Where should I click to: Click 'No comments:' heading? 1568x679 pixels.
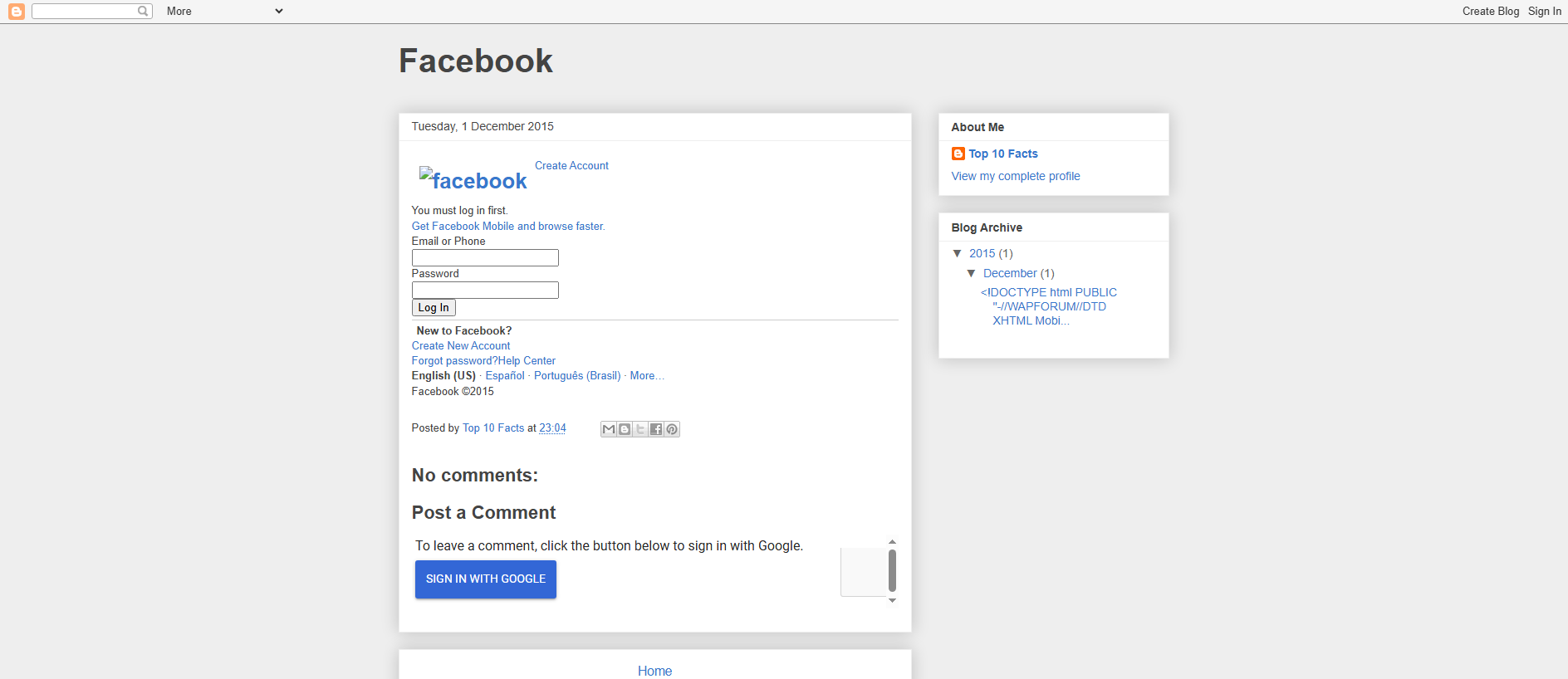[475, 476]
